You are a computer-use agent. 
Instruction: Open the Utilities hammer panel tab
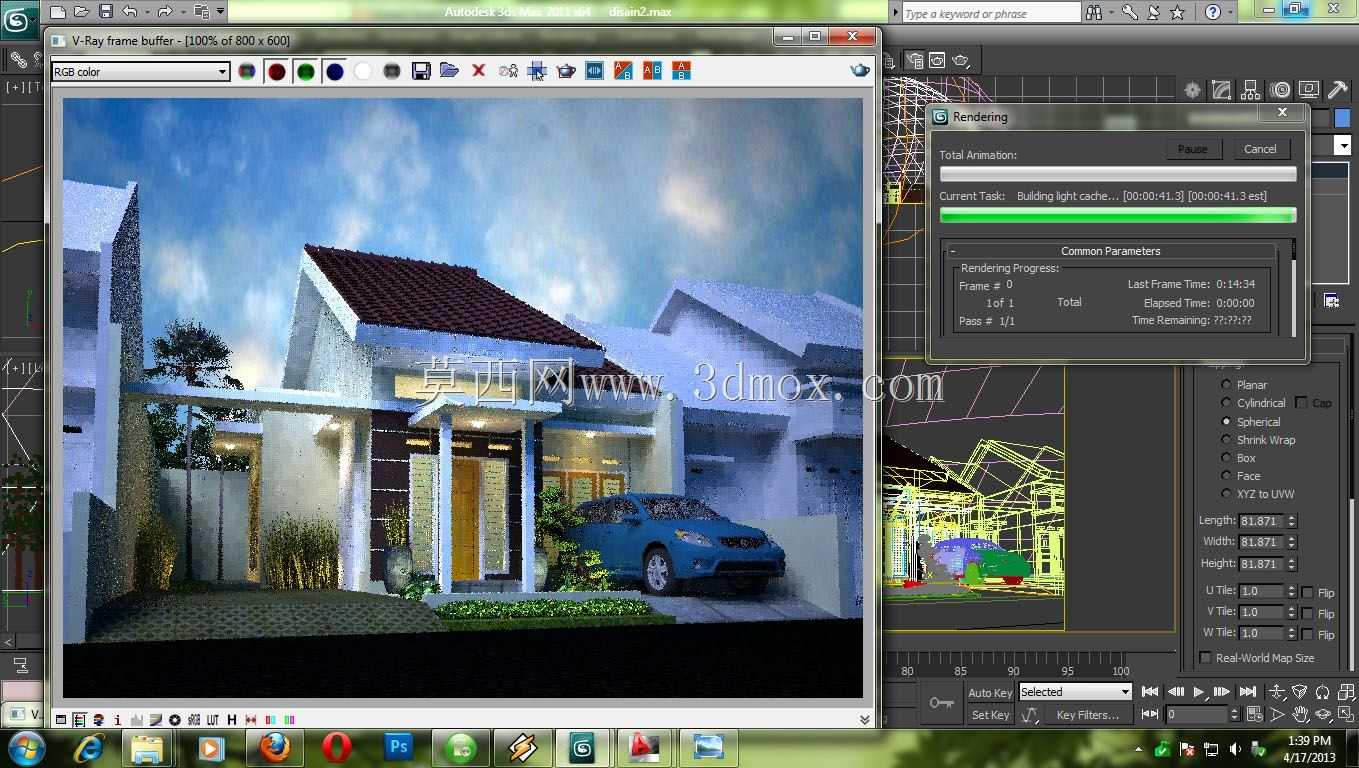tap(1337, 90)
